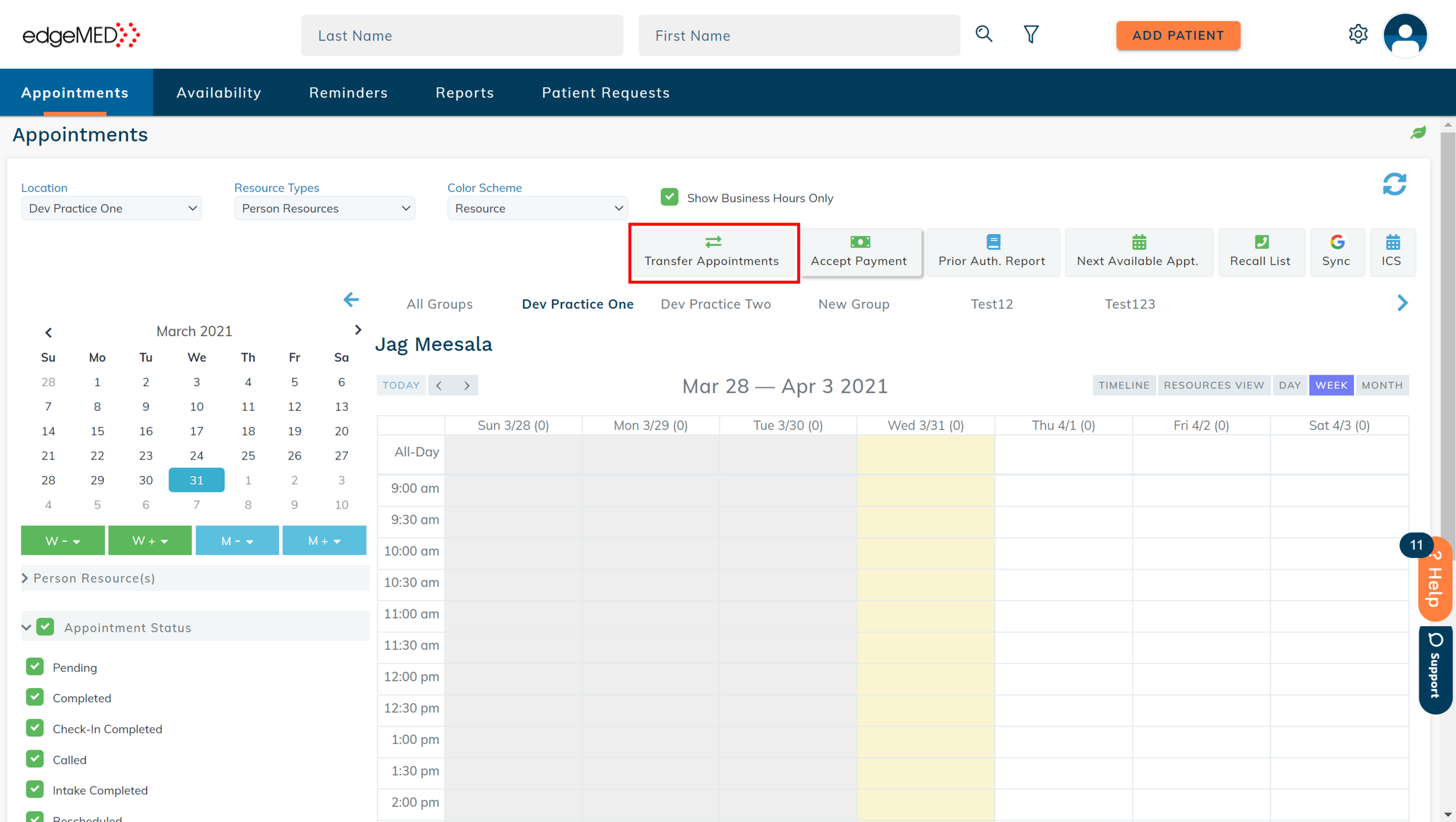The image size is (1456, 822).
Task: Click the search magnifier icon
Action: (x=984, y=34)
